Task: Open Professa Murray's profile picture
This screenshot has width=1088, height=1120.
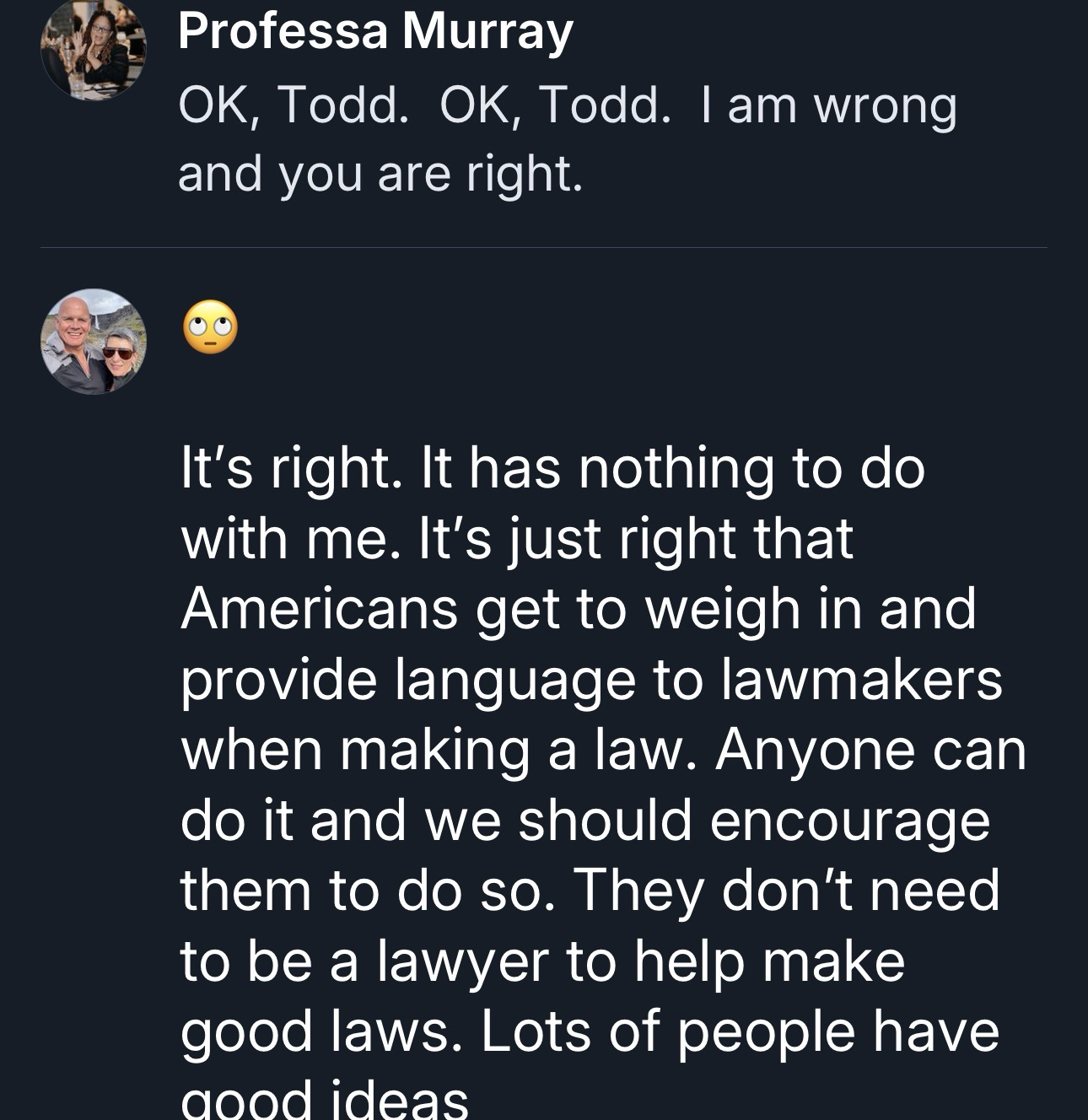Action: [93, 49]
